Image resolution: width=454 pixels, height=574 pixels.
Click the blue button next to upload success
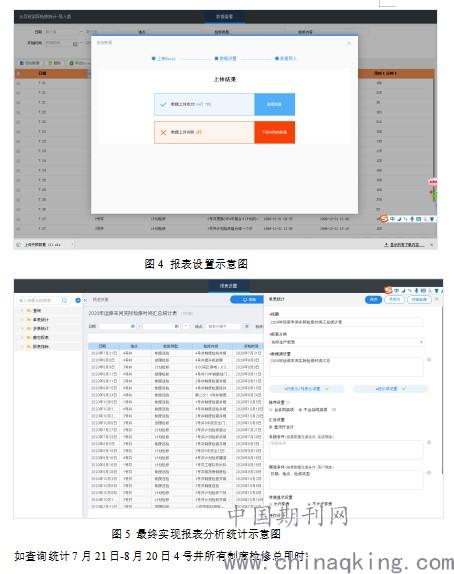point(274,104)
